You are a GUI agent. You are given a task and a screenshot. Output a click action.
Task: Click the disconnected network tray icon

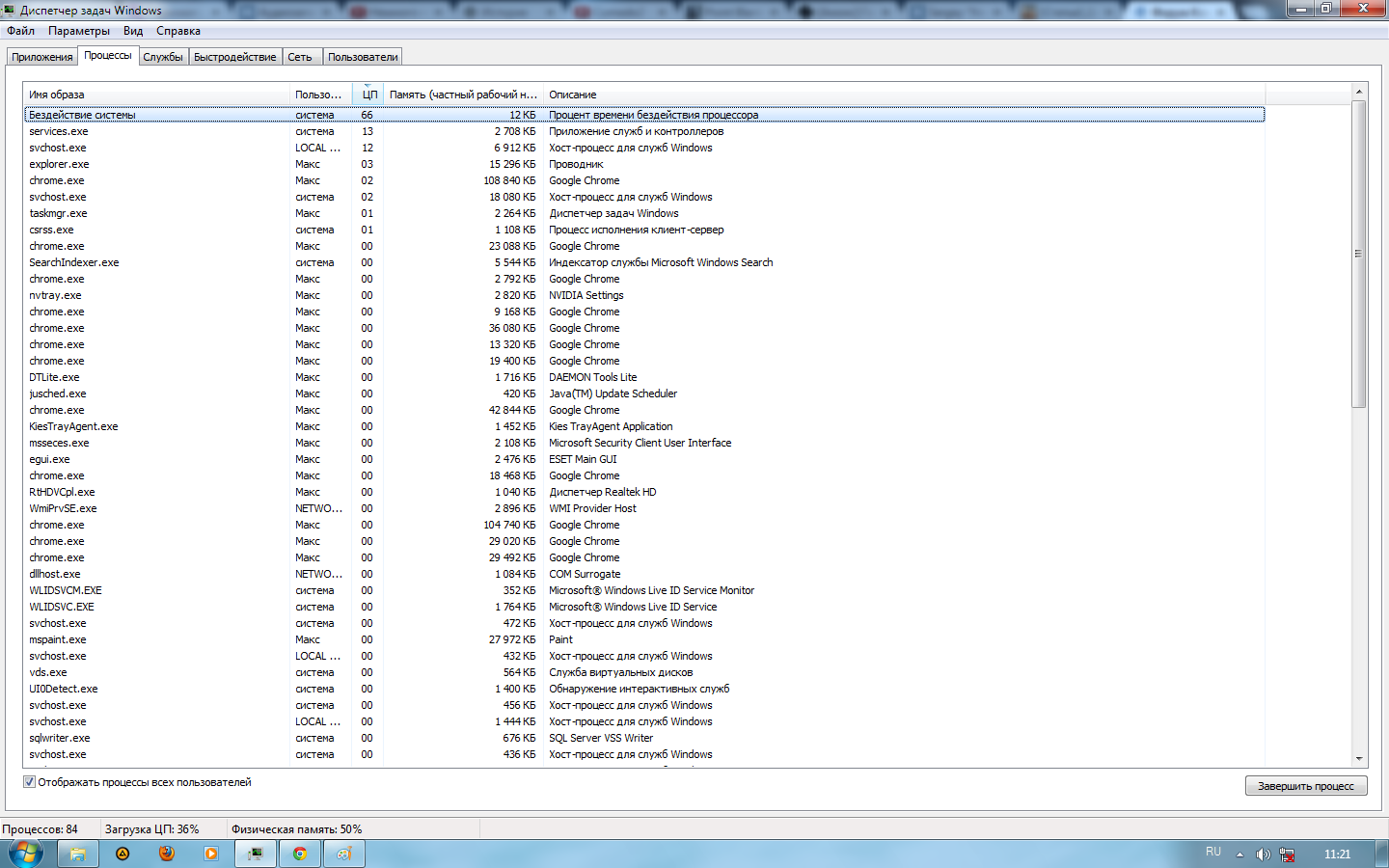pos(1287,854)
